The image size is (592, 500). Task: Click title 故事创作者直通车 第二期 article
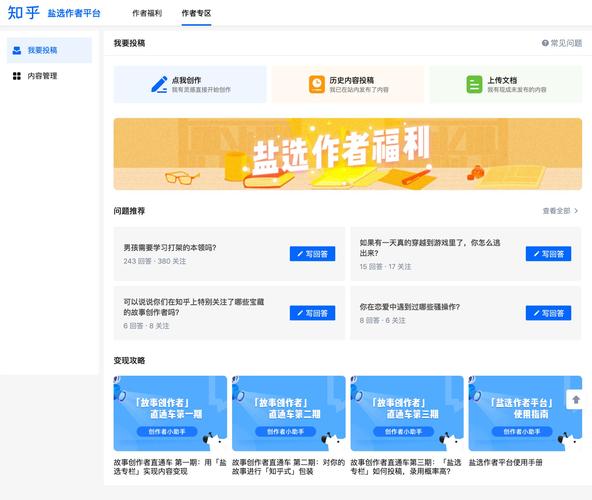tap(288, 467)
